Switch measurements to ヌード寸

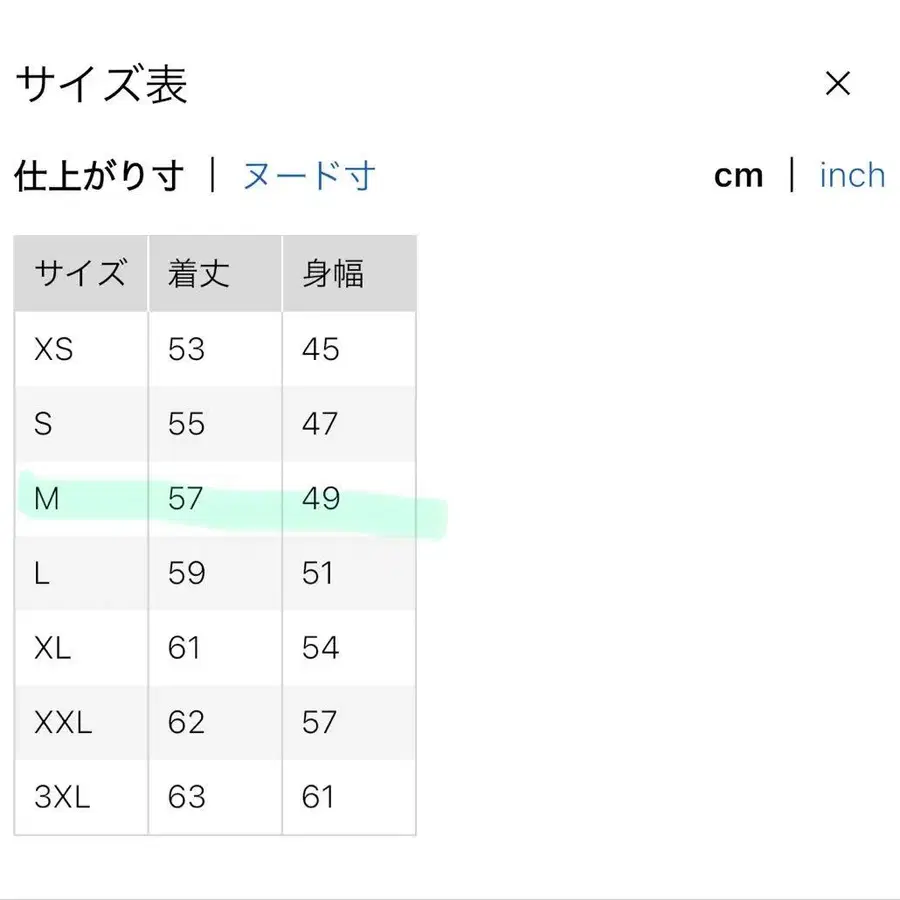click(307, 174)
